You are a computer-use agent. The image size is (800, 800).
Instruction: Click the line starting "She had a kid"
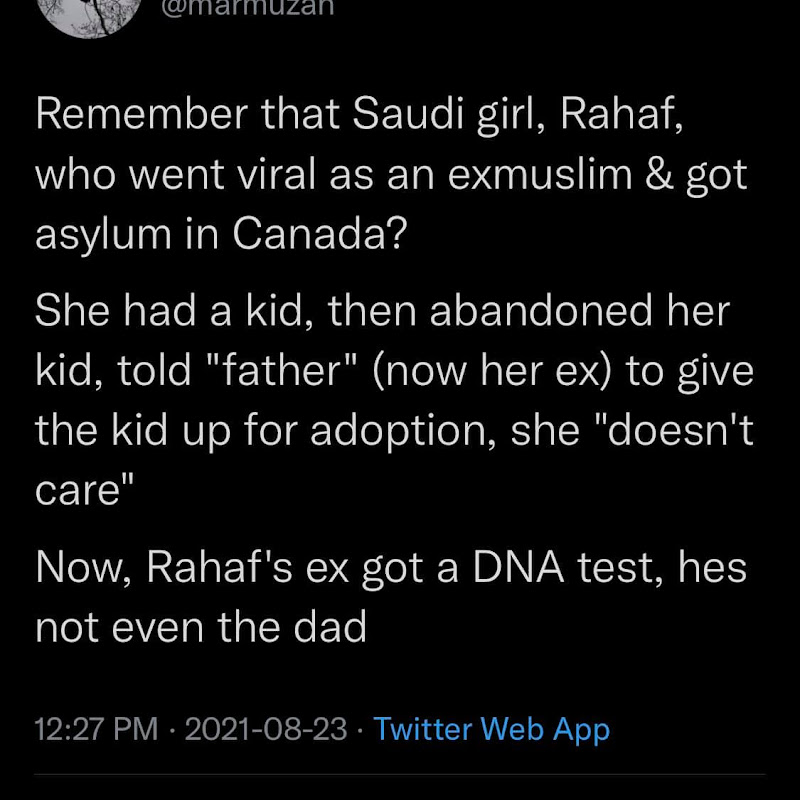click(x=382, y=312)
